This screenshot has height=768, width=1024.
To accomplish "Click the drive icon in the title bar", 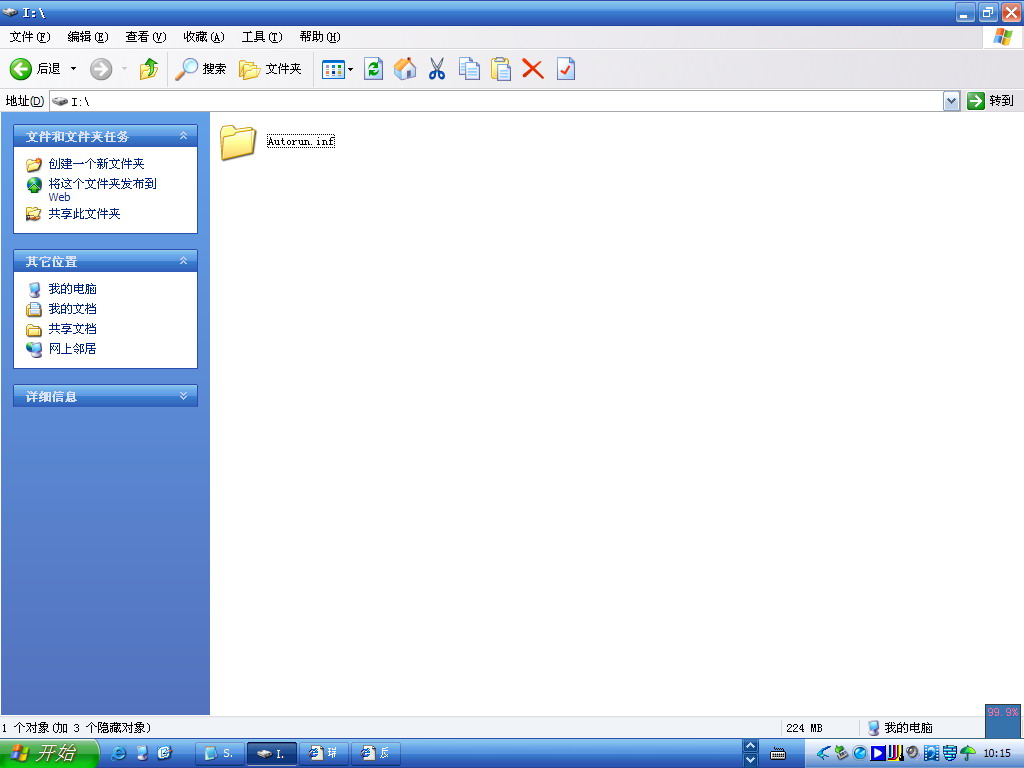I will click(10, 12).
